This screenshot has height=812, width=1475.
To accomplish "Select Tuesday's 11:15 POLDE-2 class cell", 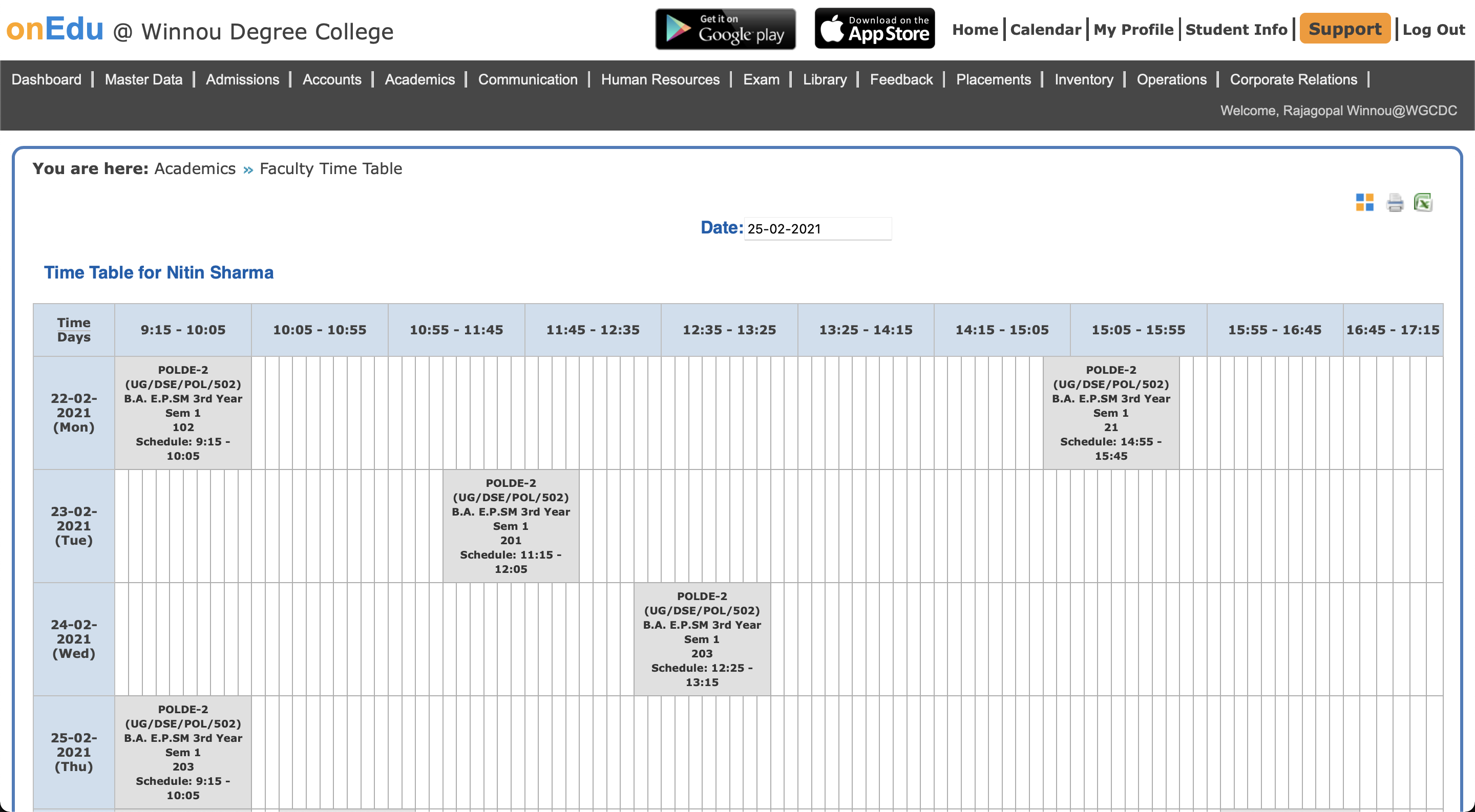I will 510,526.
